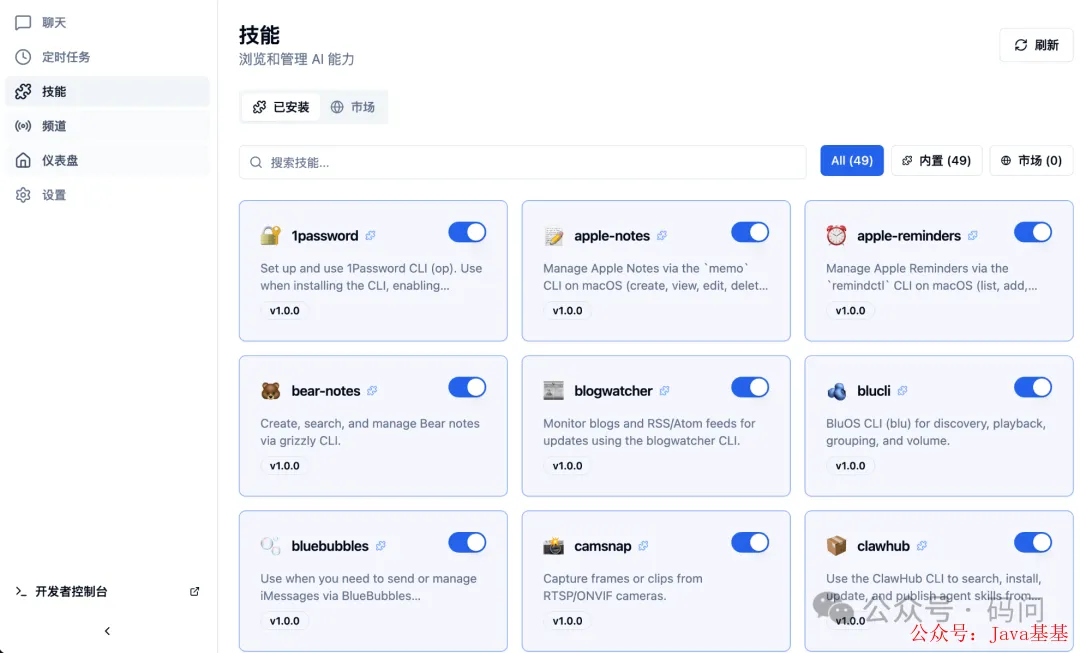Open 频道 channels in sidebar
This screenshot has height=653, width=1080.
(107, 126)
